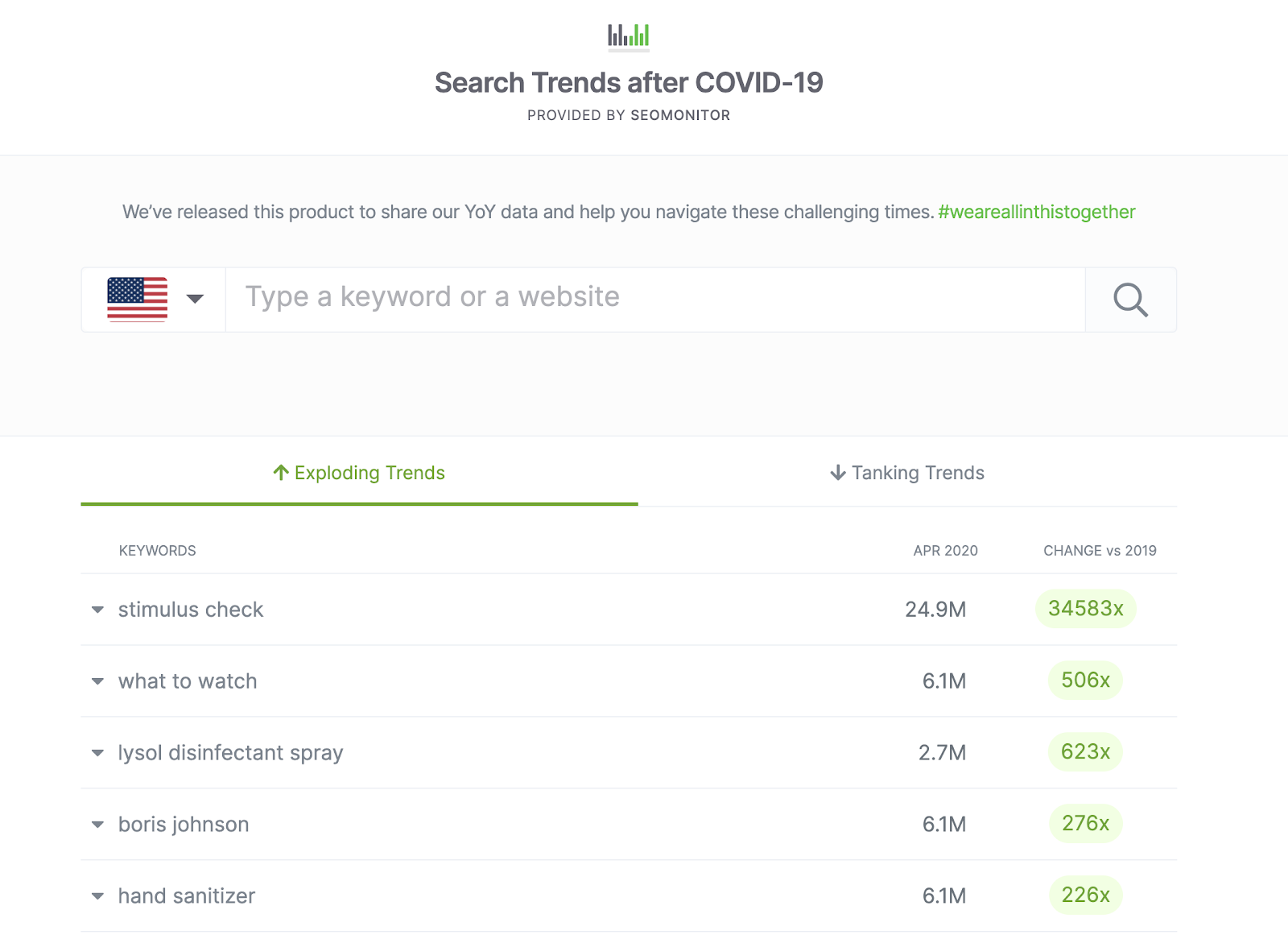This screenshot has width=1288, height=939.
Task: Click the search magnifier icon
Action: [1130, 300]
